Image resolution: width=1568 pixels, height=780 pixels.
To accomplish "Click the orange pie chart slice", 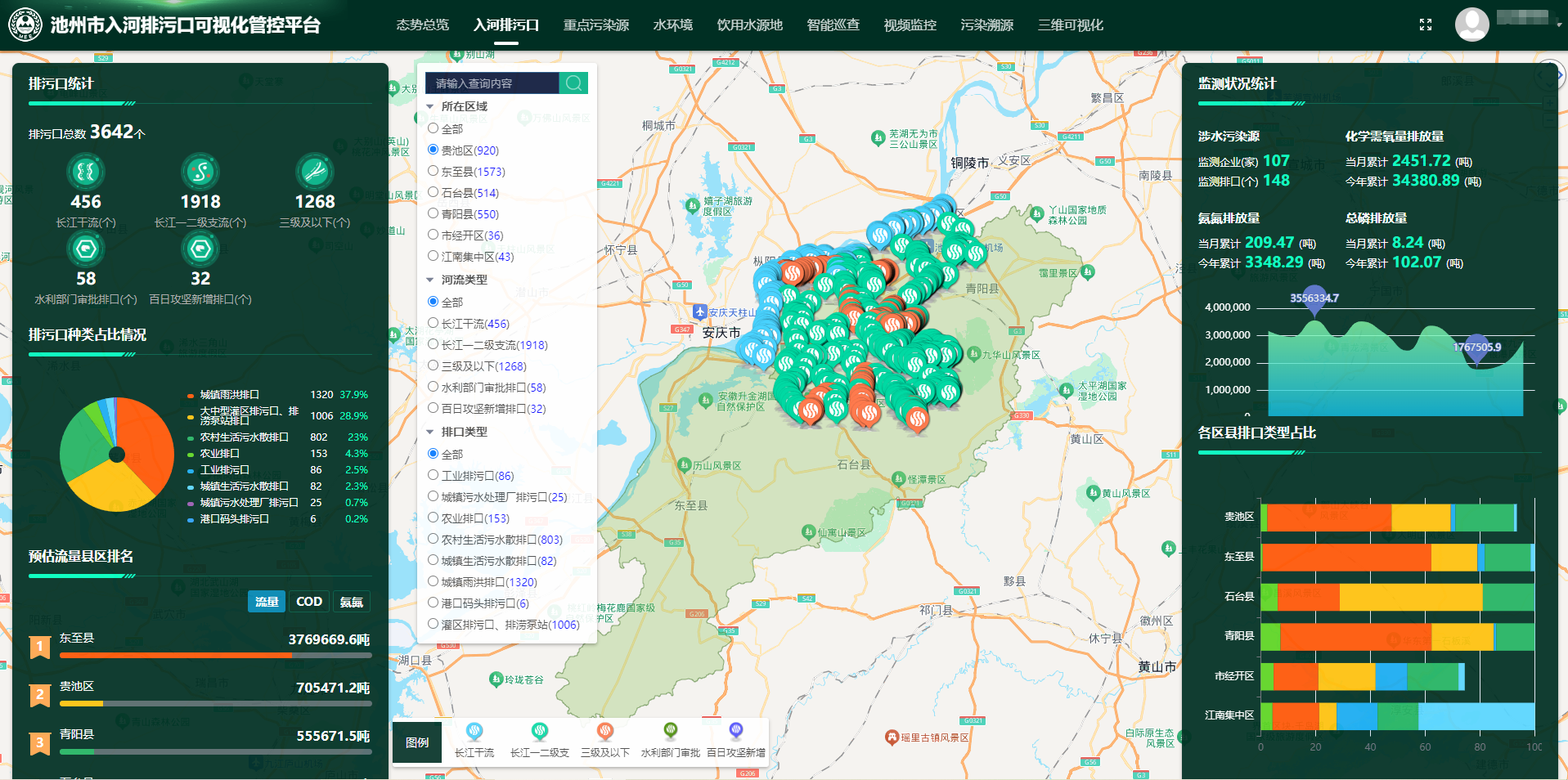I will pos(150,442).
